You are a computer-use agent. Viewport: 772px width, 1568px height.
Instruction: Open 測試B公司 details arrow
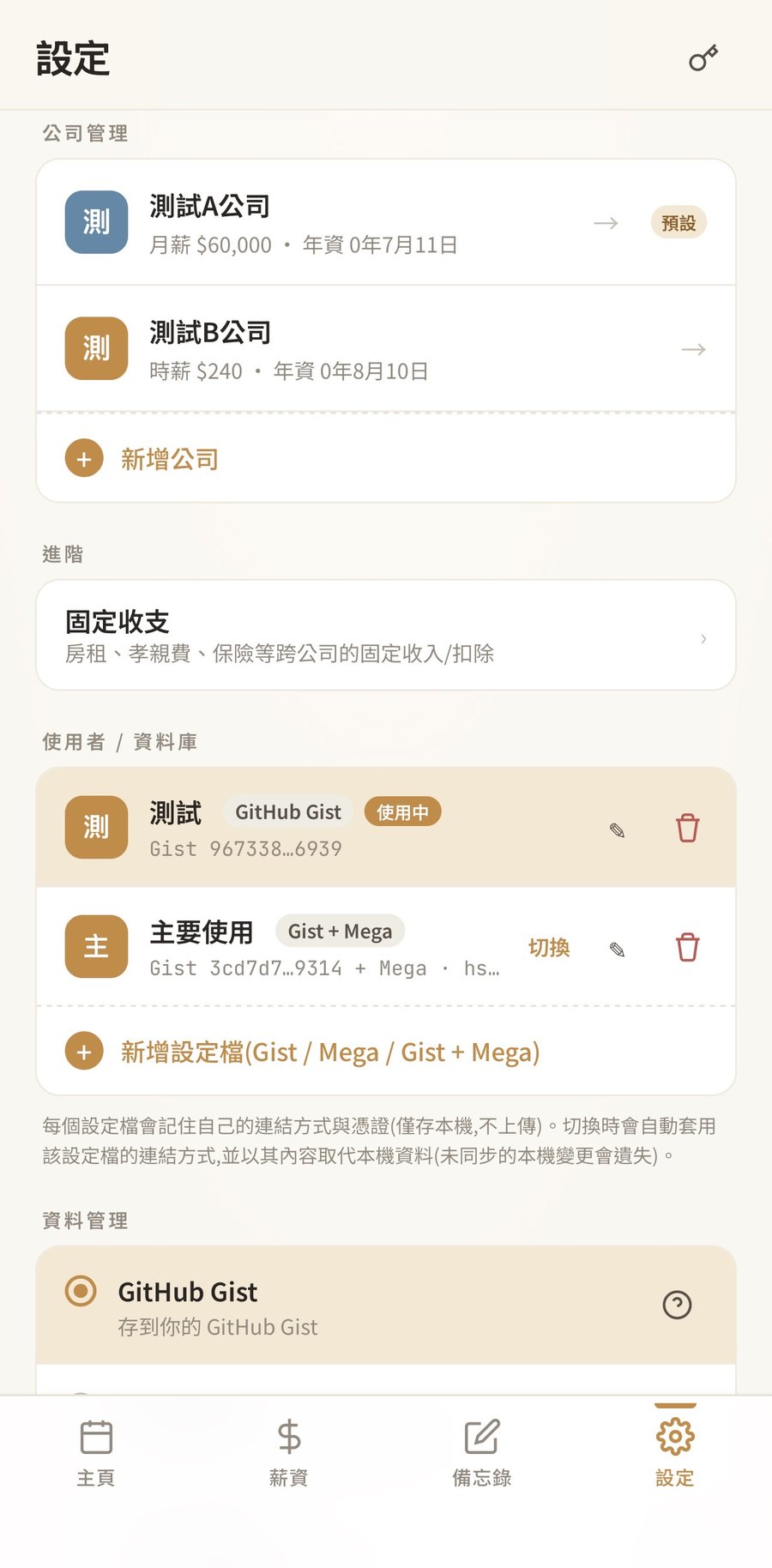pos(694,349)
